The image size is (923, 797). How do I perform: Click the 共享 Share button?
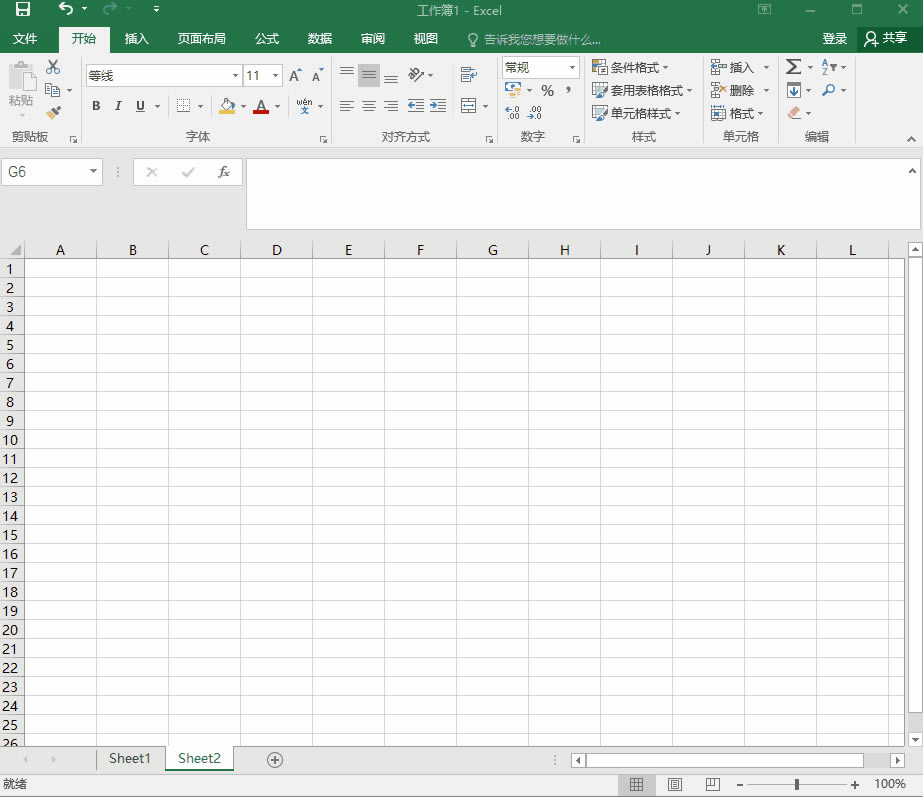click(886, 39)
